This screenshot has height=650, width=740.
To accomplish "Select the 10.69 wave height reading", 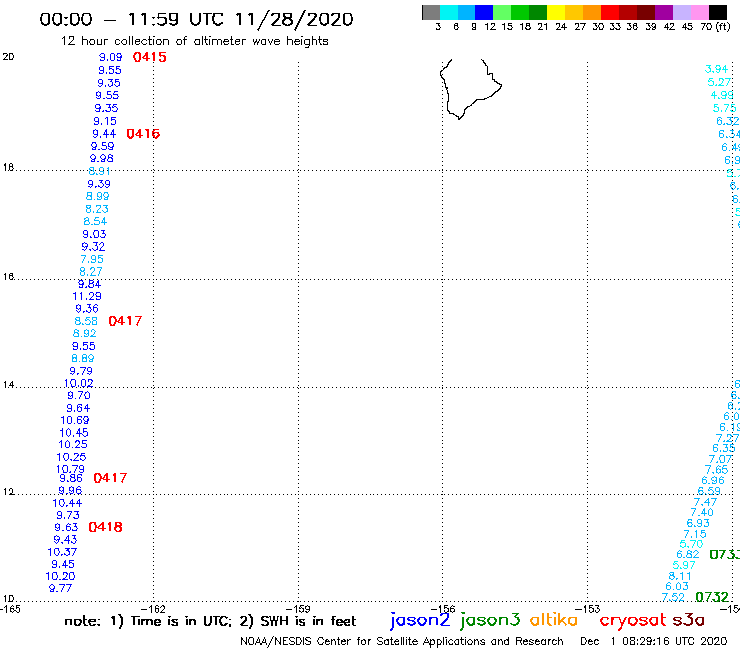I will tap(75, 420).
